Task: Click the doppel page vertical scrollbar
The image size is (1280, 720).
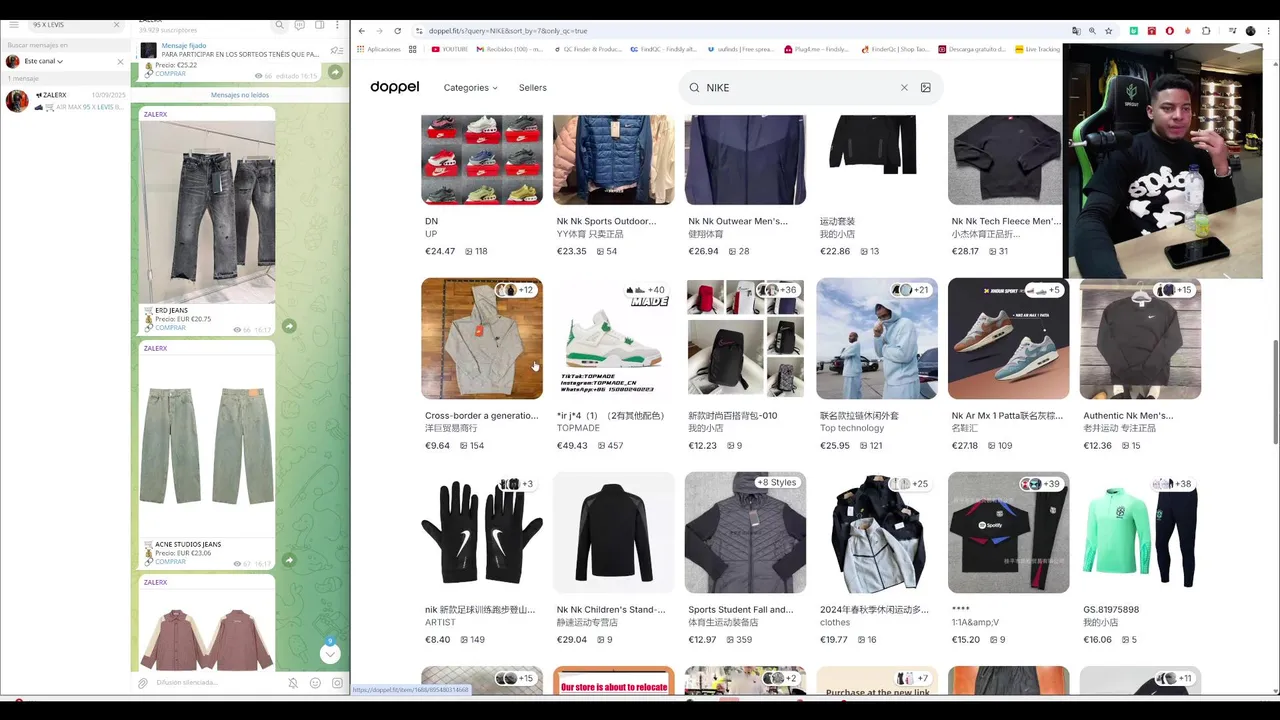Action: 1275,392
